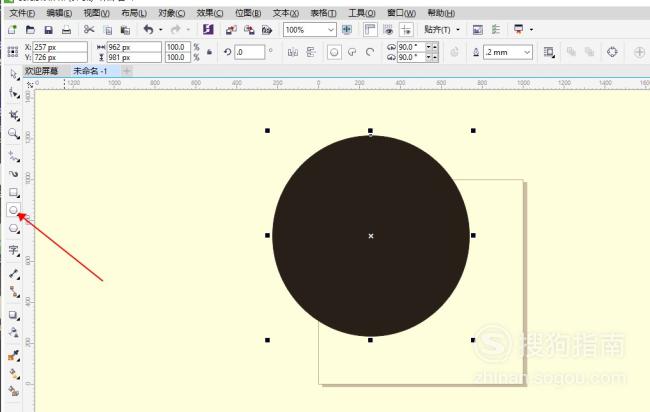Select the Interactive Fill tool
Viewport: 650px width, 412px height.
(x=14, y=373)
